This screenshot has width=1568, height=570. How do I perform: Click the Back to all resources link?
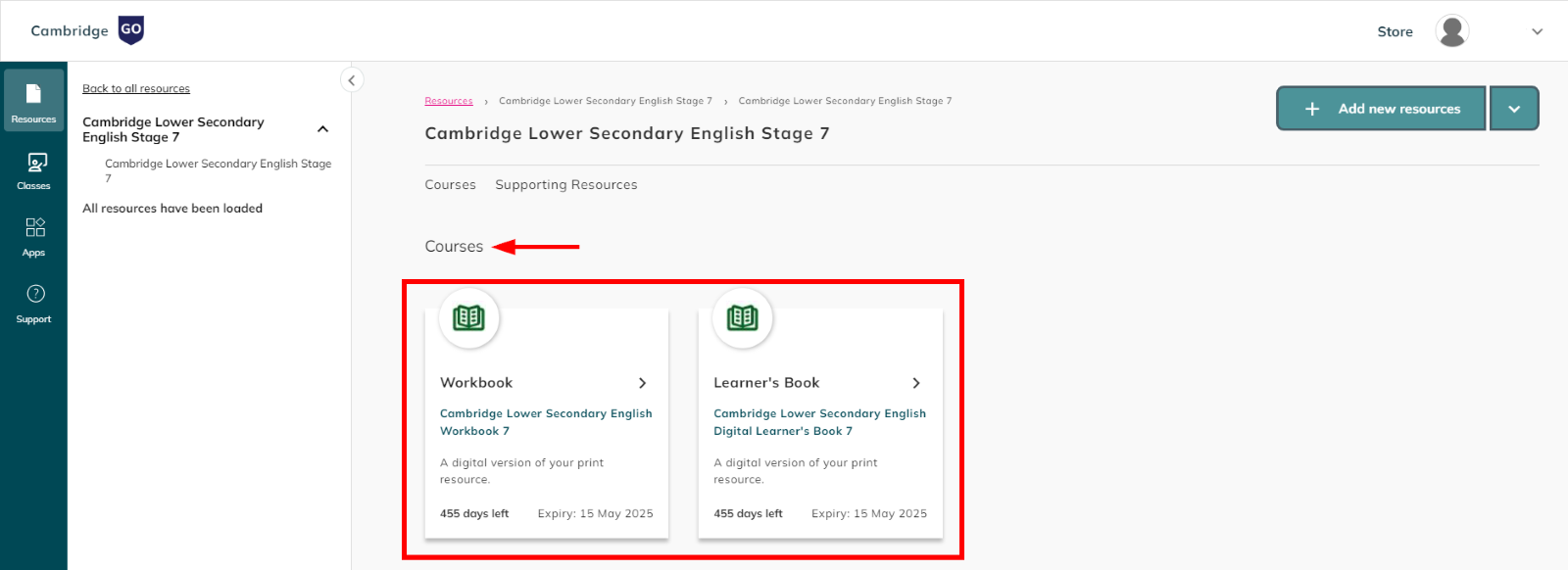(136, 88)
